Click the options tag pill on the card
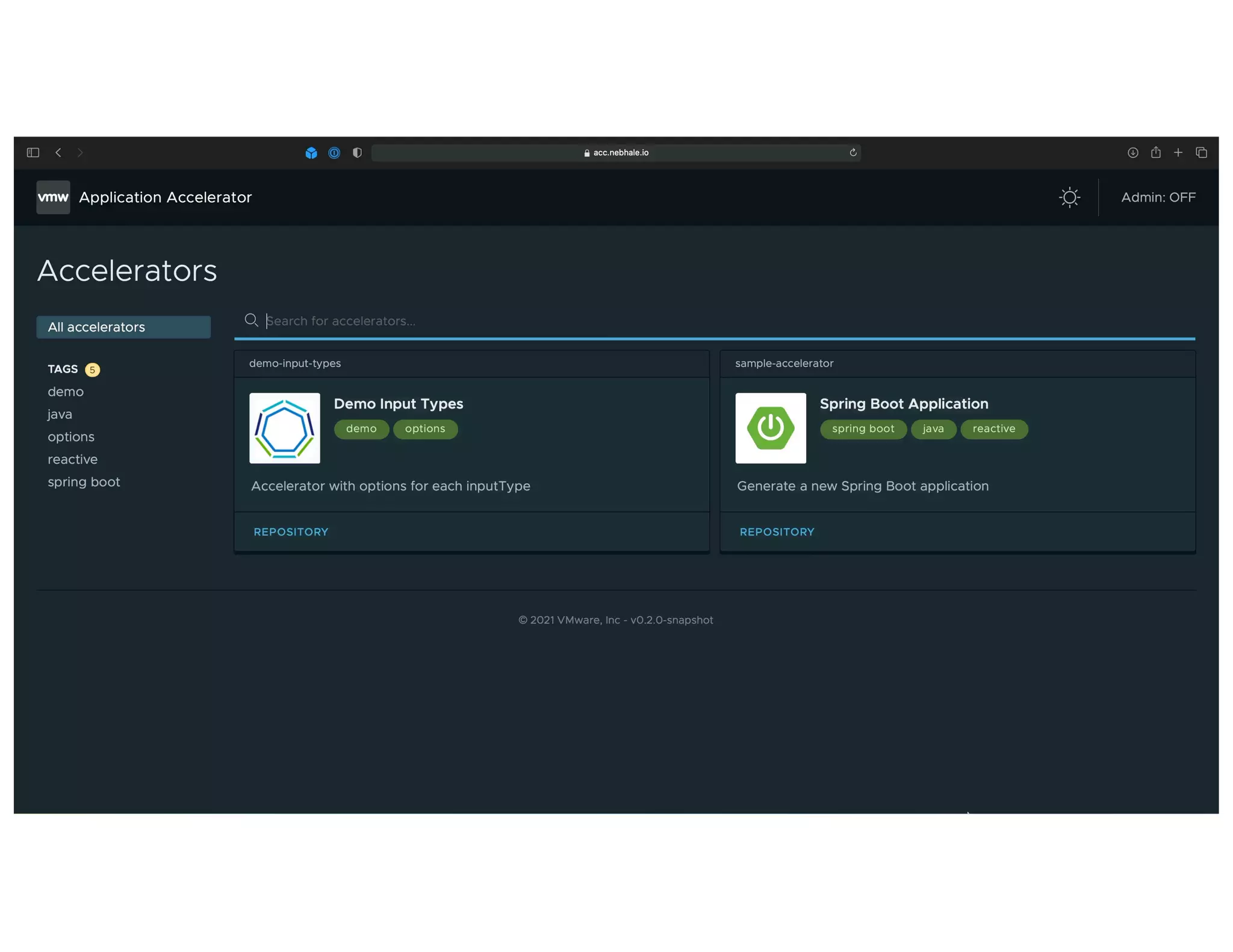Image resolution: width=1233 pixels, height=952 pixels. 425,429
